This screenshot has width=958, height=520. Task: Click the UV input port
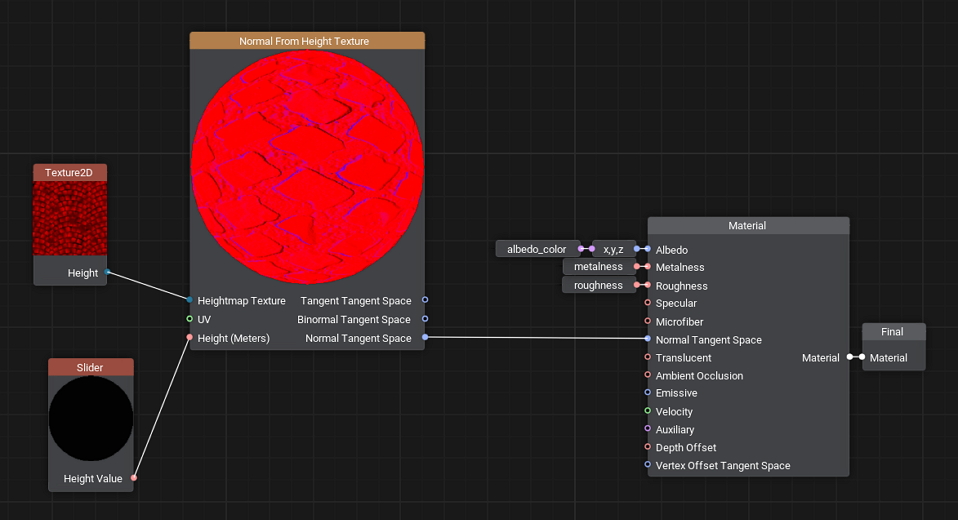(x=190, y=319)
